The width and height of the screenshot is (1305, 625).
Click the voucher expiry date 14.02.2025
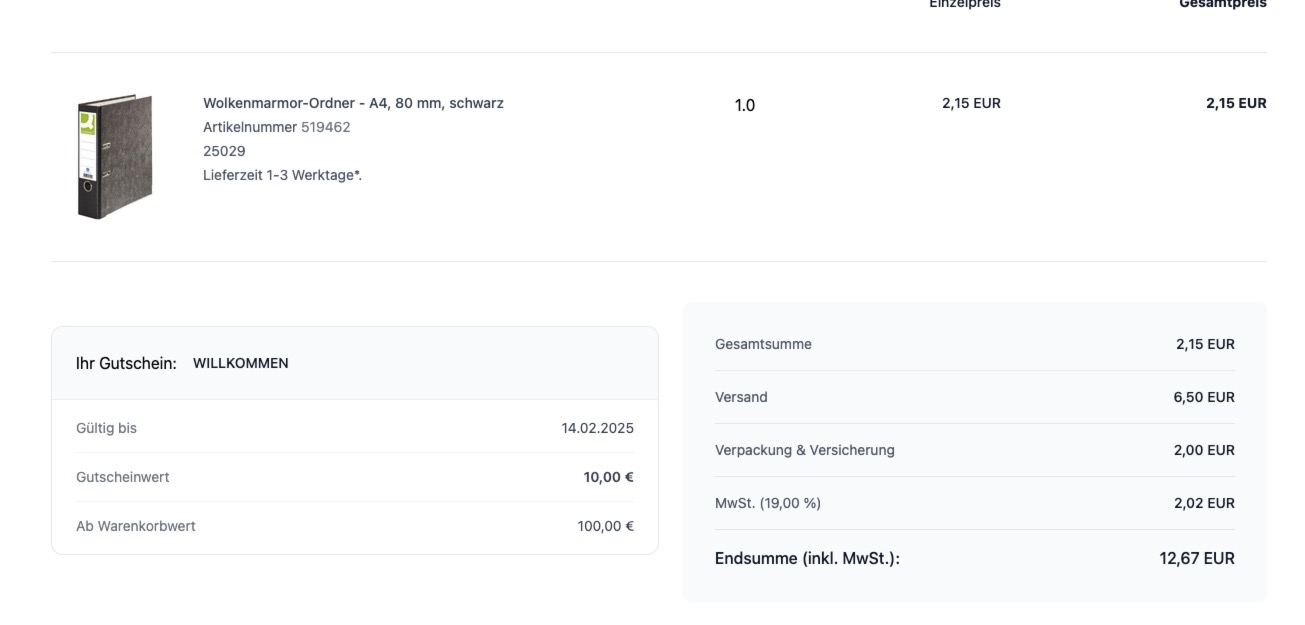point(597,428)
